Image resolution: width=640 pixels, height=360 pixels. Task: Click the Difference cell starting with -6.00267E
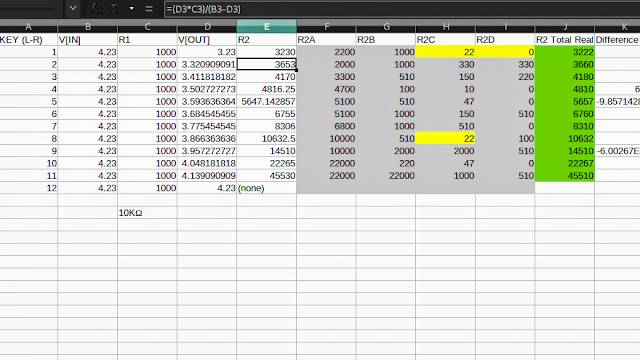pos(617,151)
